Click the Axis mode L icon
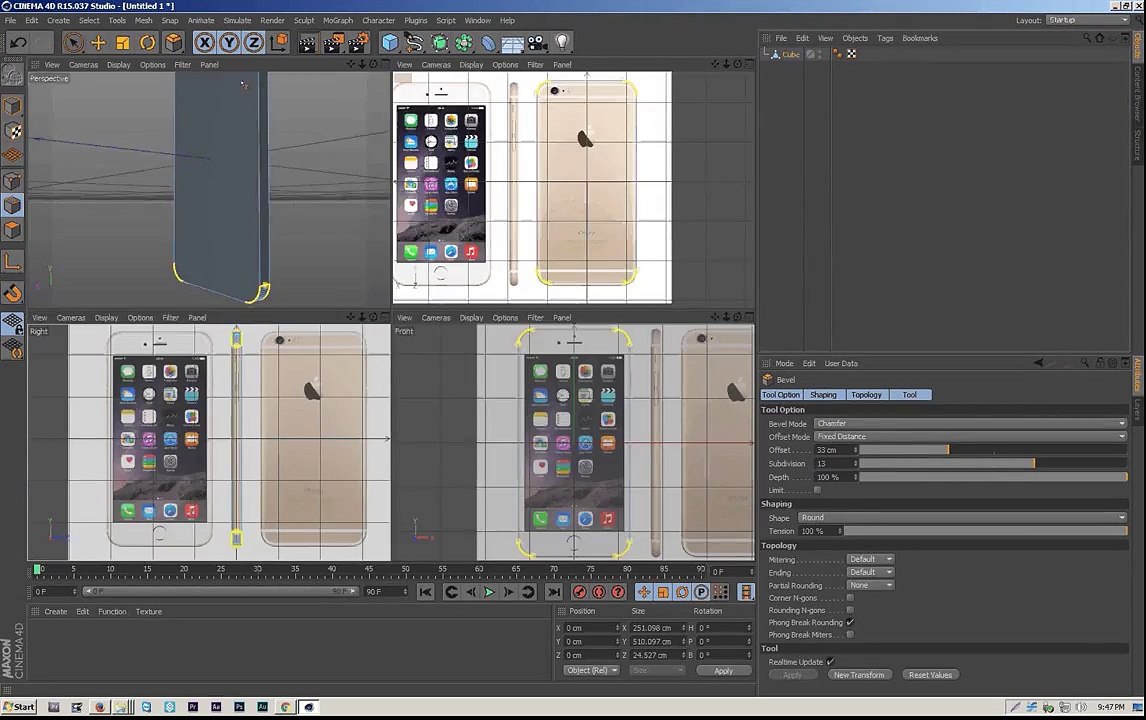The width and height of the screenshot is (1146, 720). click(x=12, y=262)
